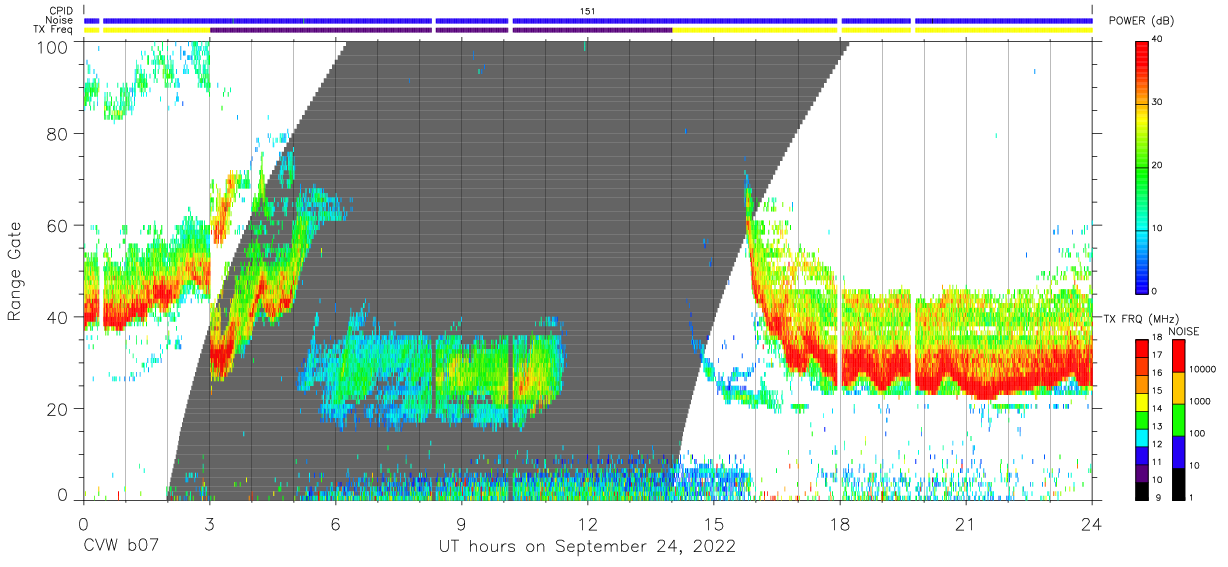Click tick label 60 on Range Gate axis
This screenshot has width=1228, height=567.
pyautogui.click(x=59, y=226)
